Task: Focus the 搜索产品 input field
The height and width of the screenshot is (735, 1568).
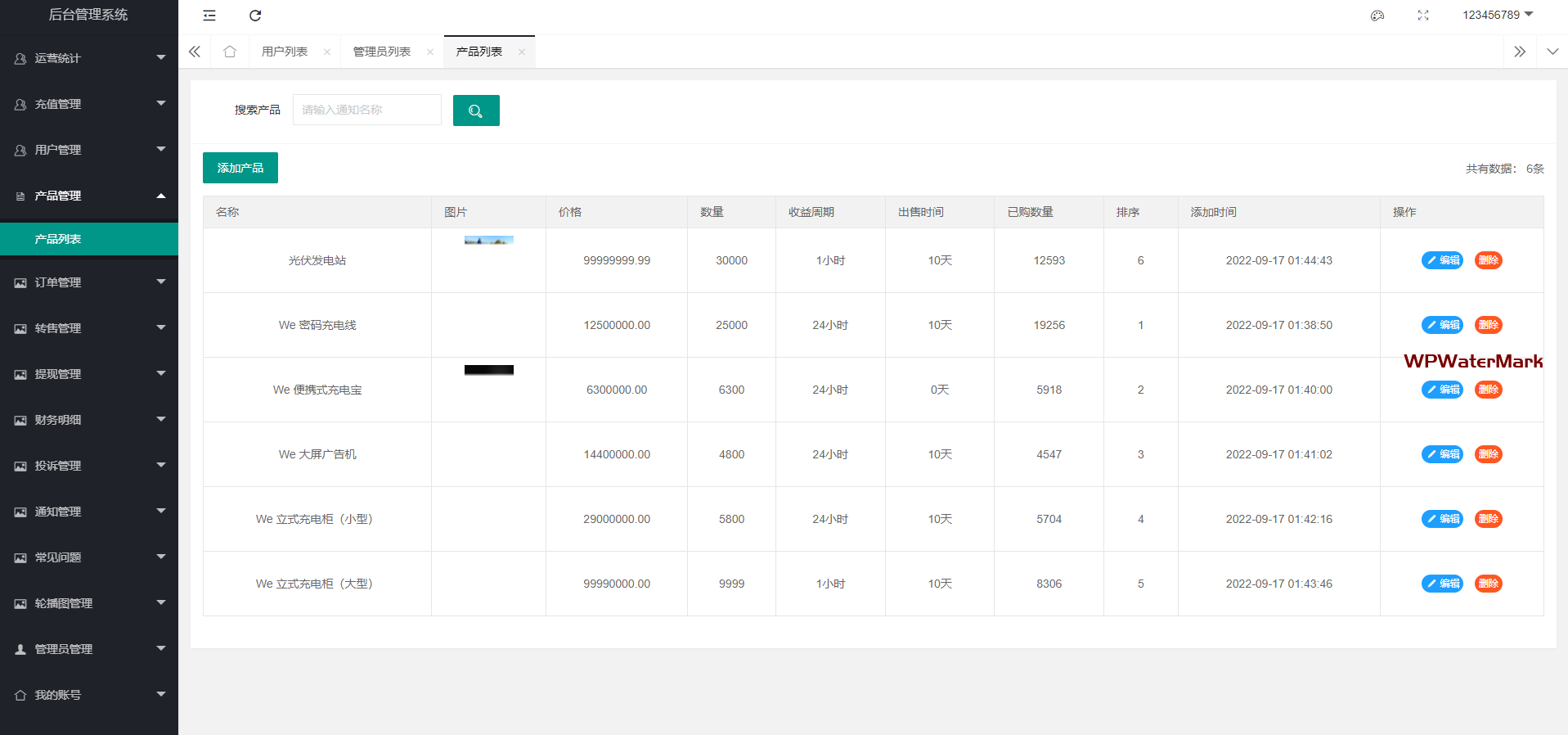Action: 366,110
